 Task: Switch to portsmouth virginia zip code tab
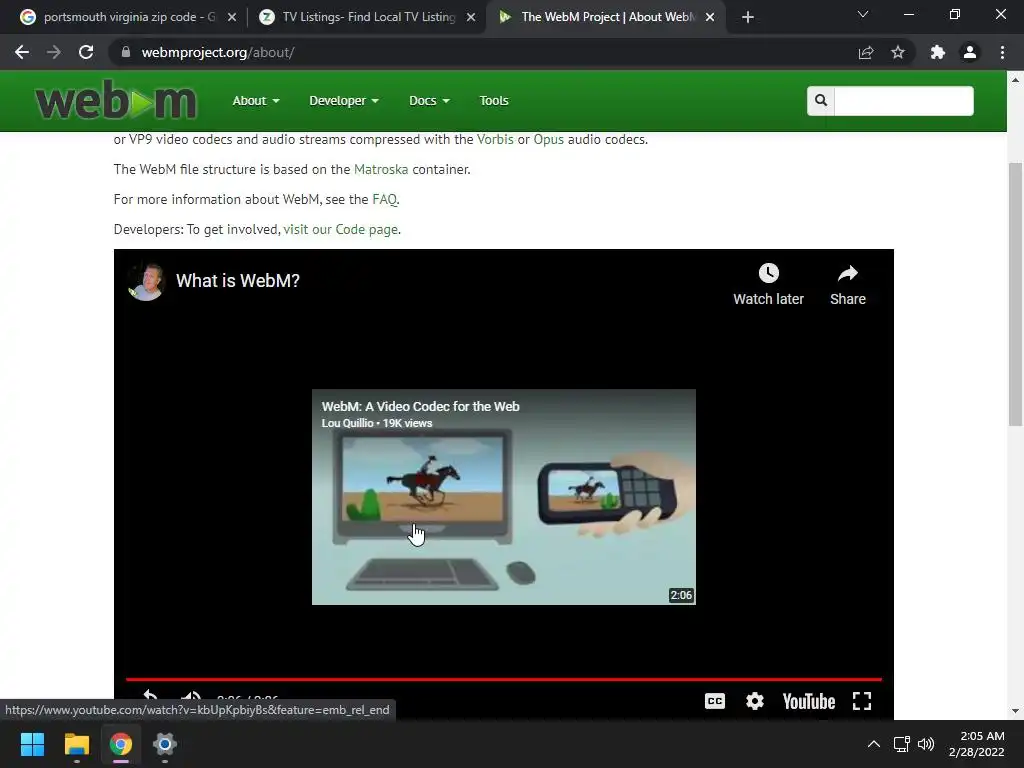[x=129, y=17]
